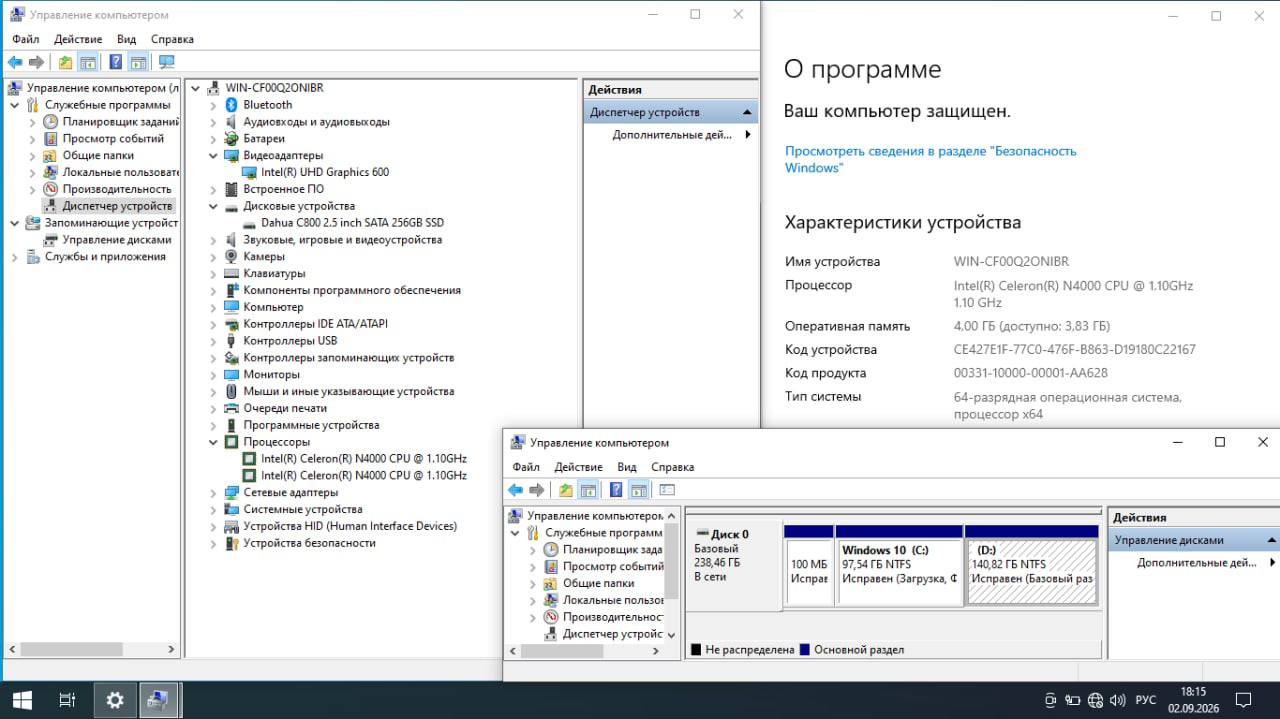Open Вид menu in Device Manager window
Image resolution: width=1280 pixels, height=719 pixels.
pyautogui.click(x=126, y=39)
